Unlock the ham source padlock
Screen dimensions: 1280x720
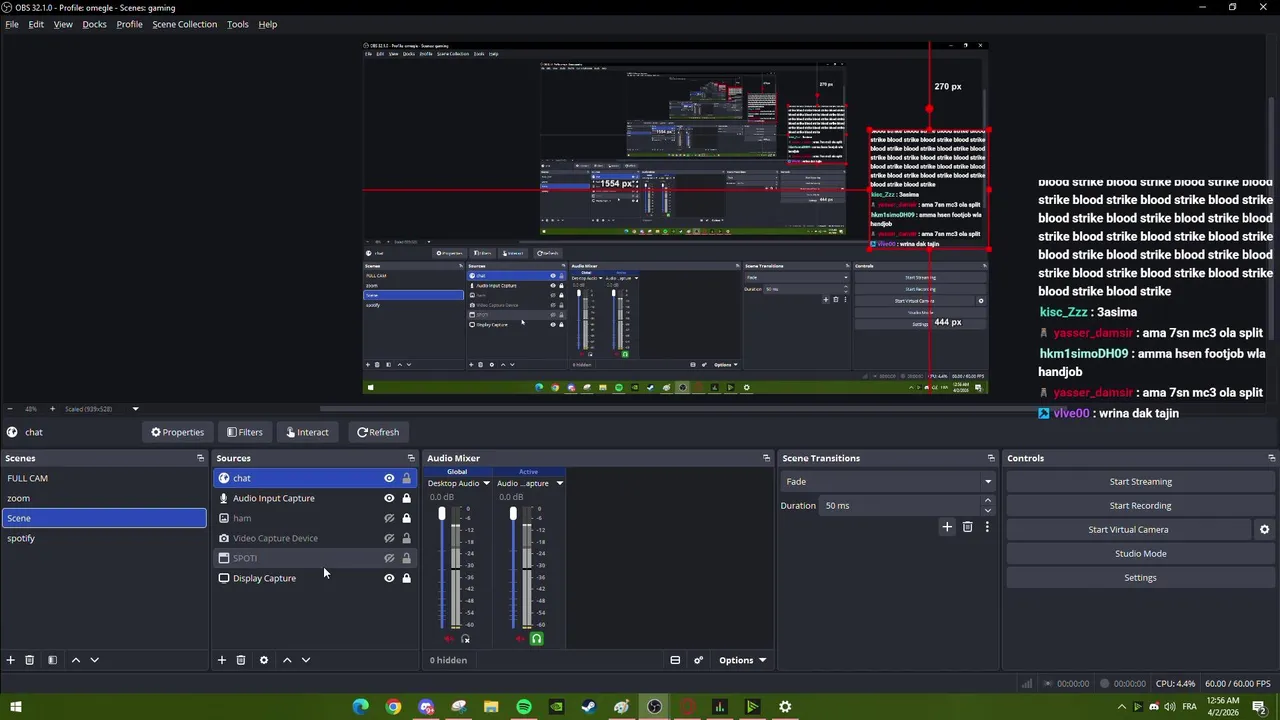coord(406,518)
